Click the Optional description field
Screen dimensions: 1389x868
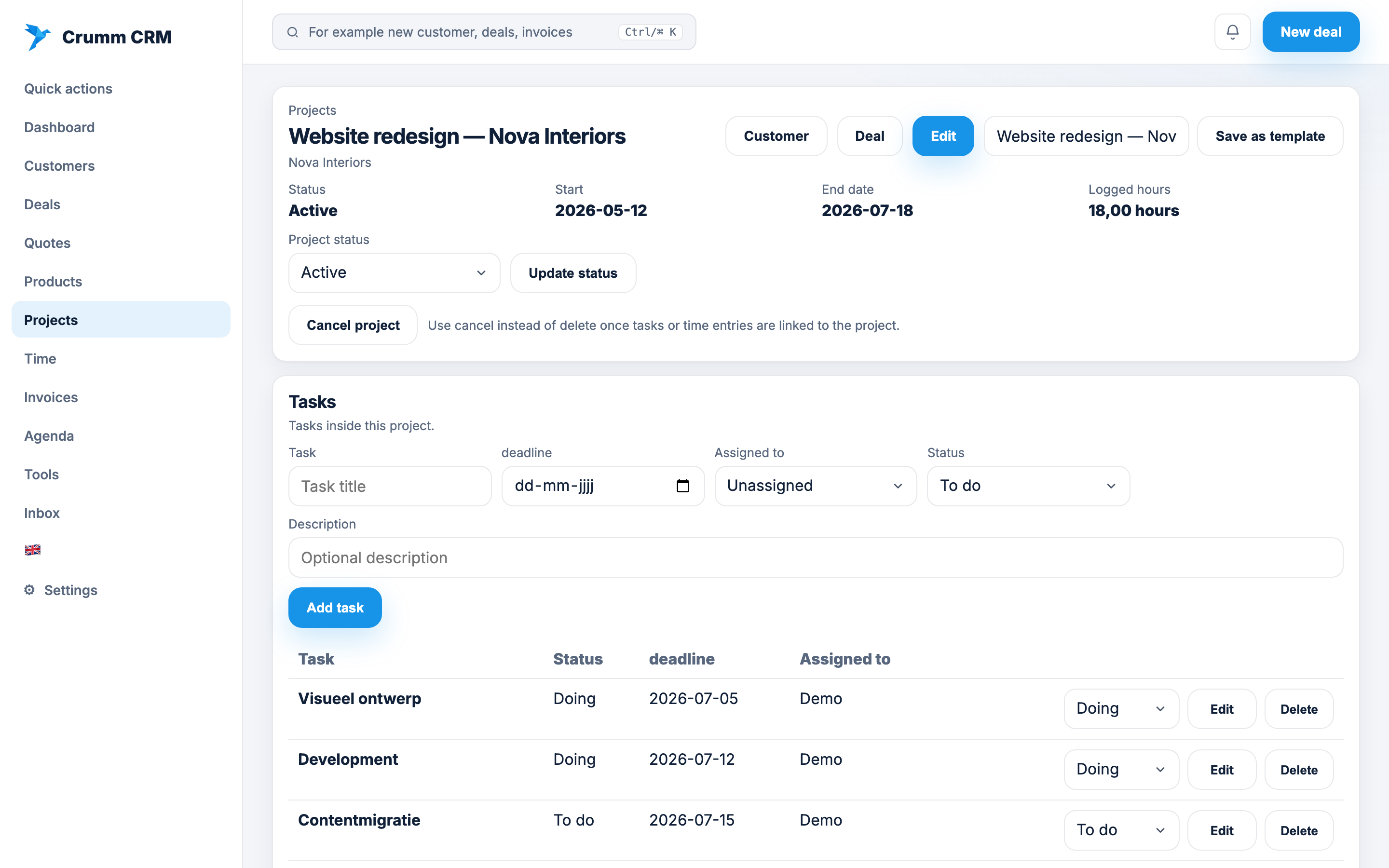(815, 557)
